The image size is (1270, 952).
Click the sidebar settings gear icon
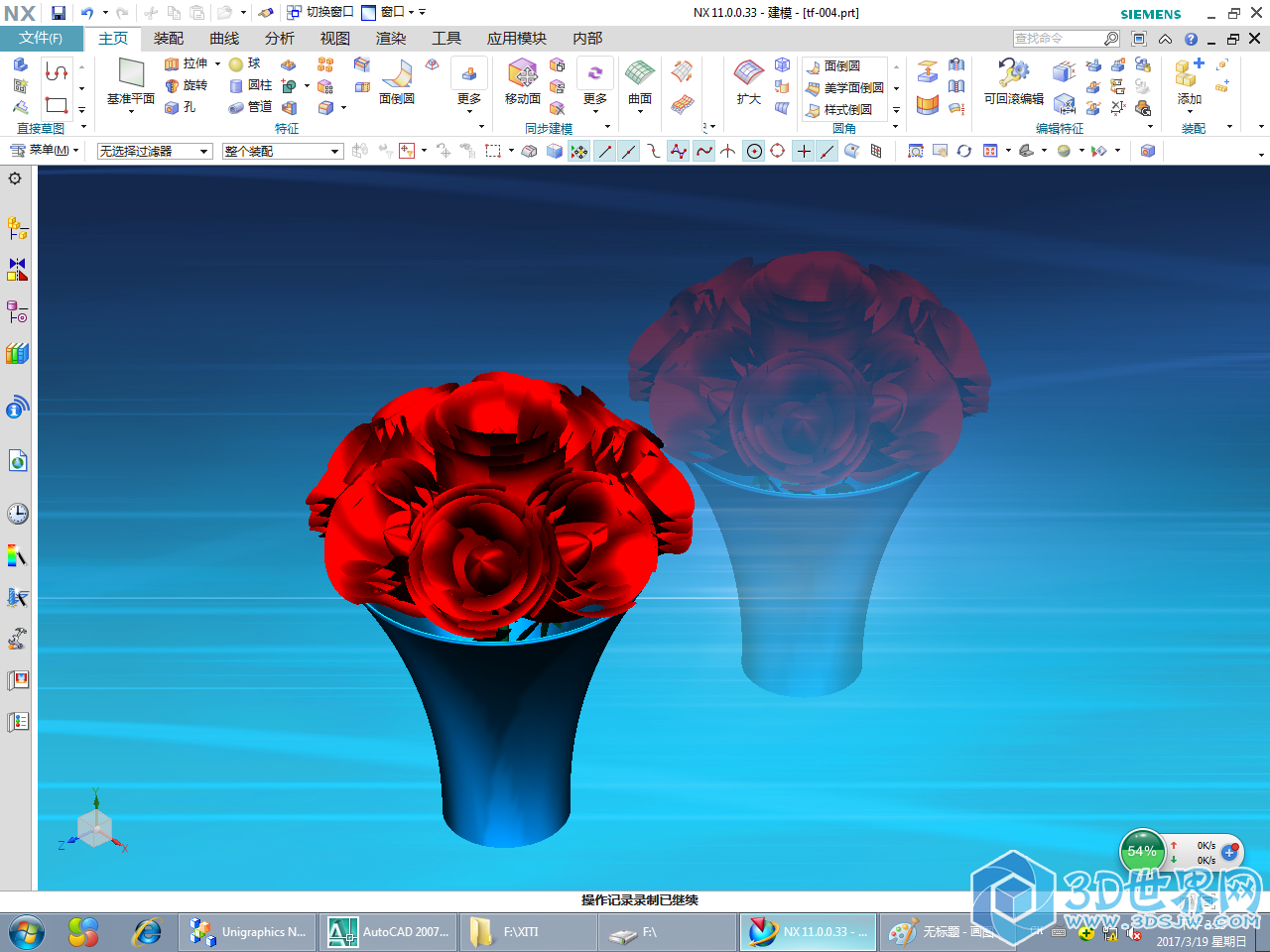click(x=15, y=178)
